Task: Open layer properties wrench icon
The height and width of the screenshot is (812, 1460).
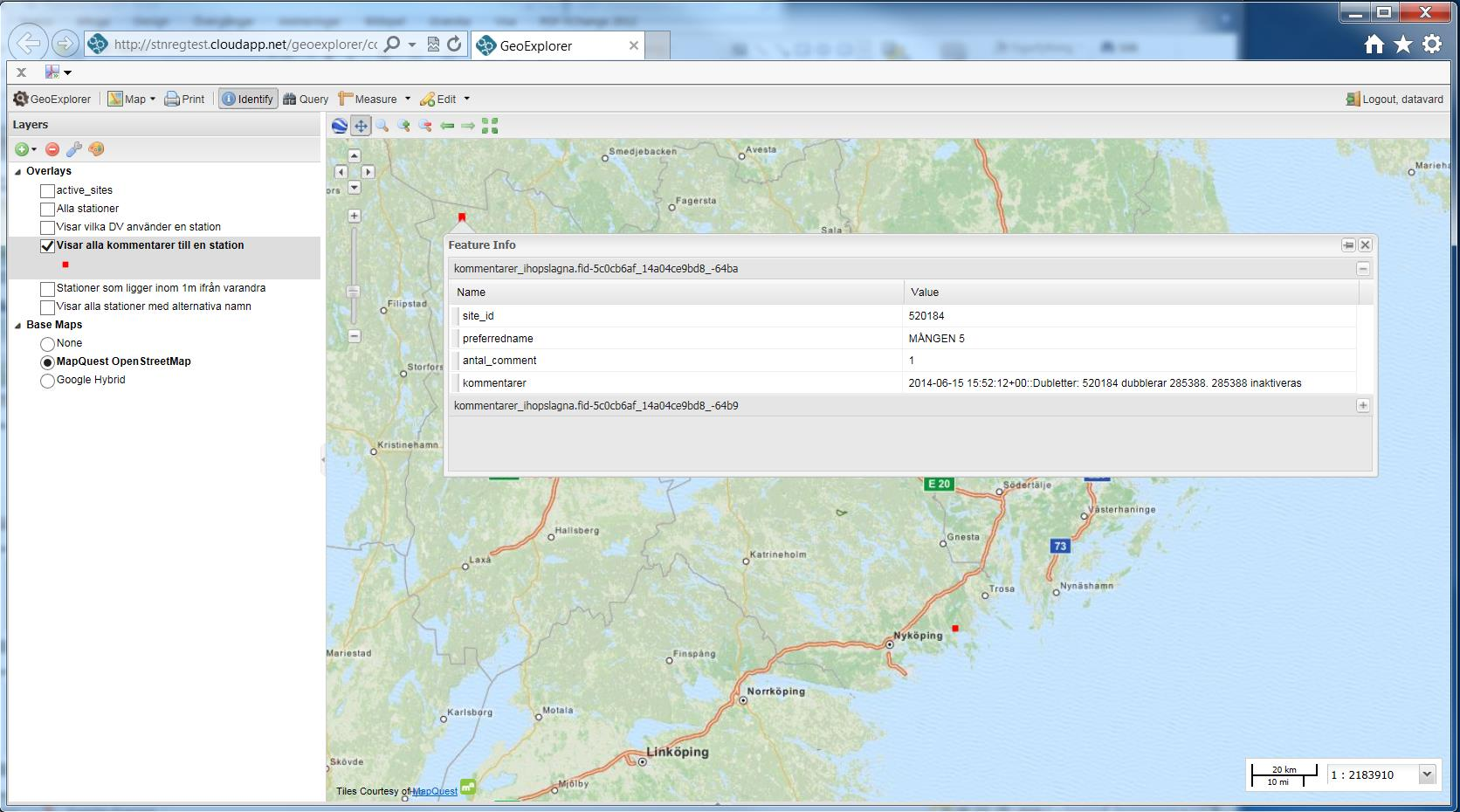Action: (x=74, y=149)
